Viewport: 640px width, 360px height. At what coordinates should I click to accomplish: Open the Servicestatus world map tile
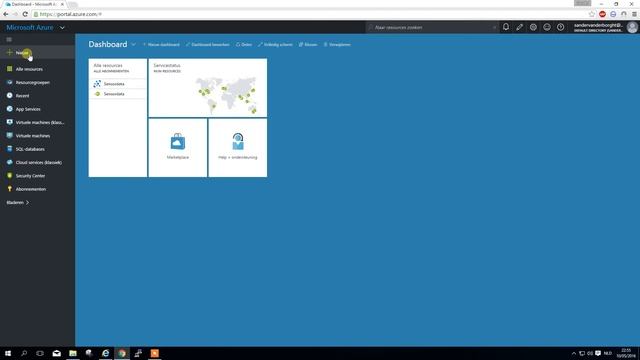point(208,88)
